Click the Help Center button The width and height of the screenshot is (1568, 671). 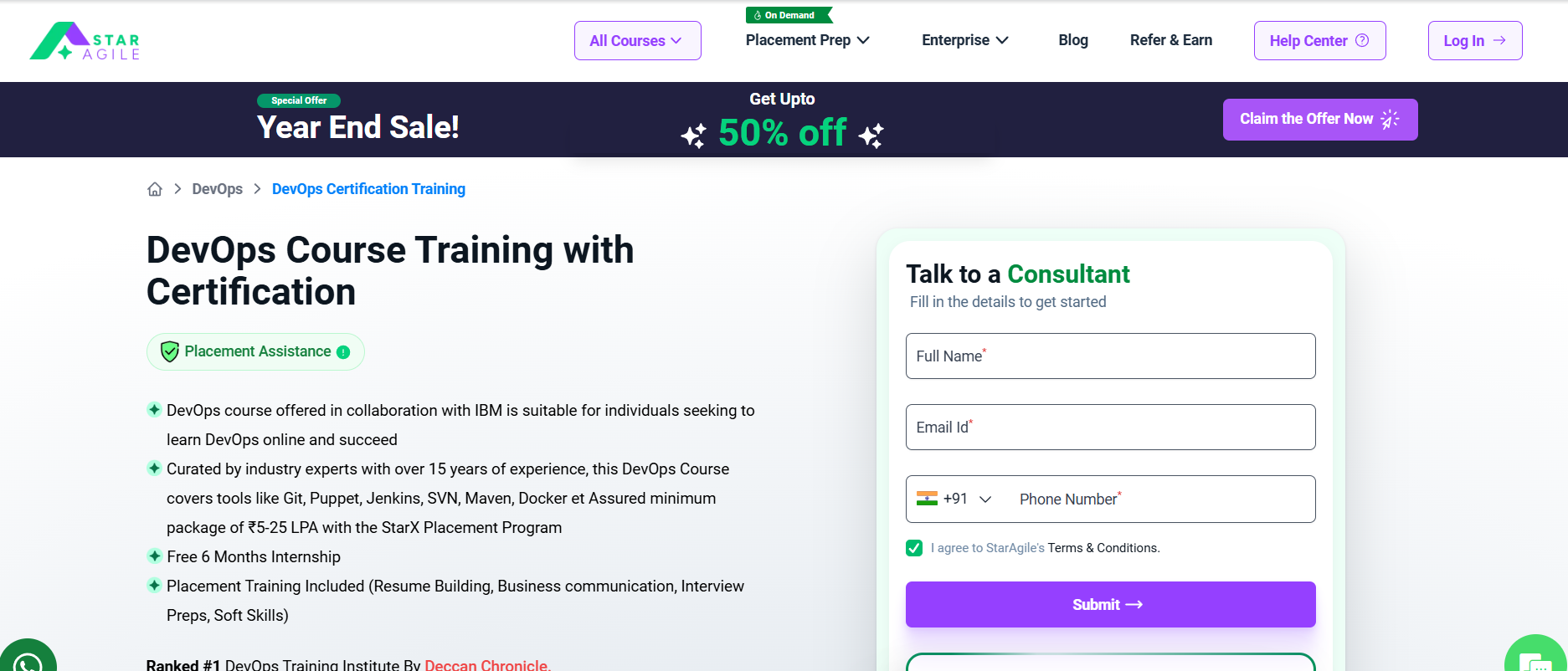pos(1319,40)
